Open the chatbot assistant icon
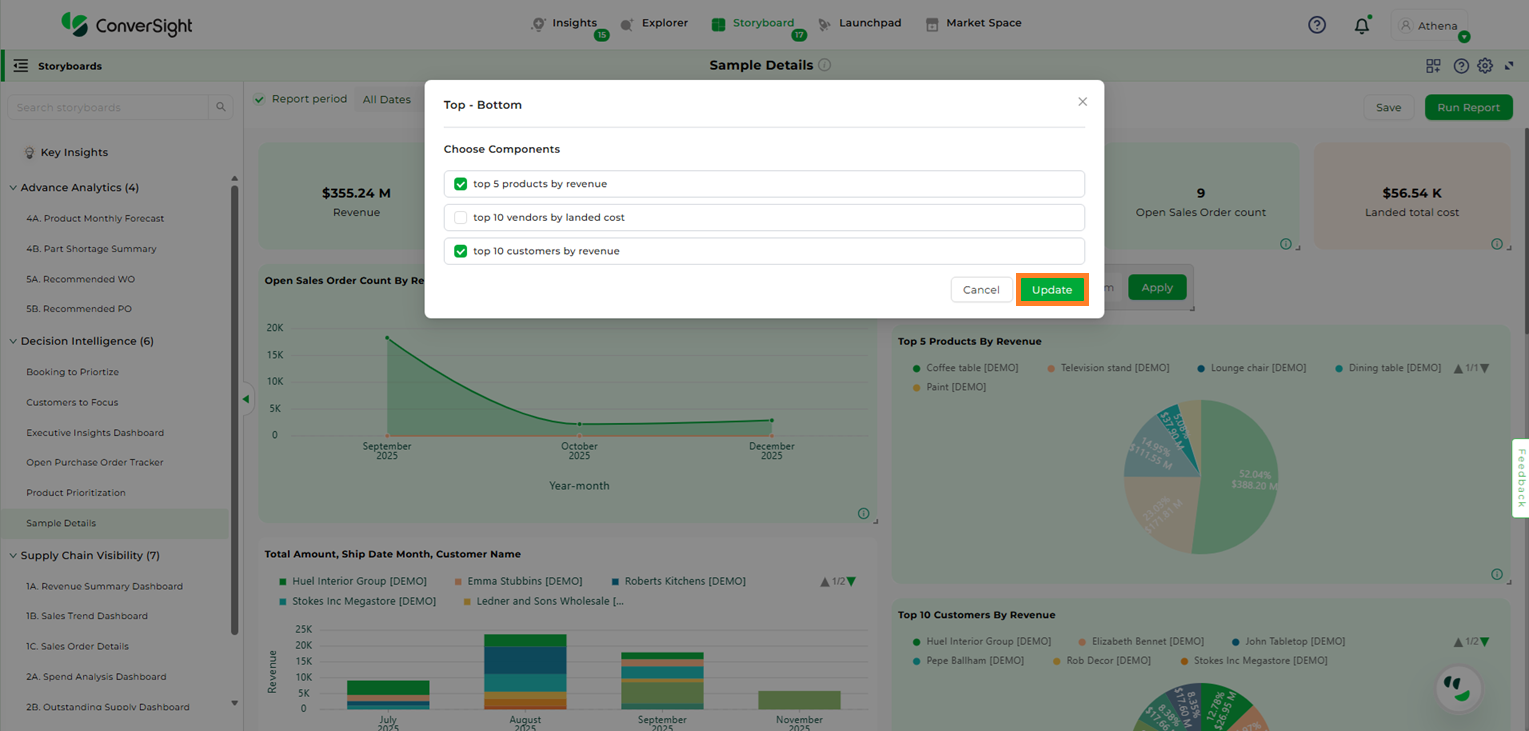 (1458, 687)
